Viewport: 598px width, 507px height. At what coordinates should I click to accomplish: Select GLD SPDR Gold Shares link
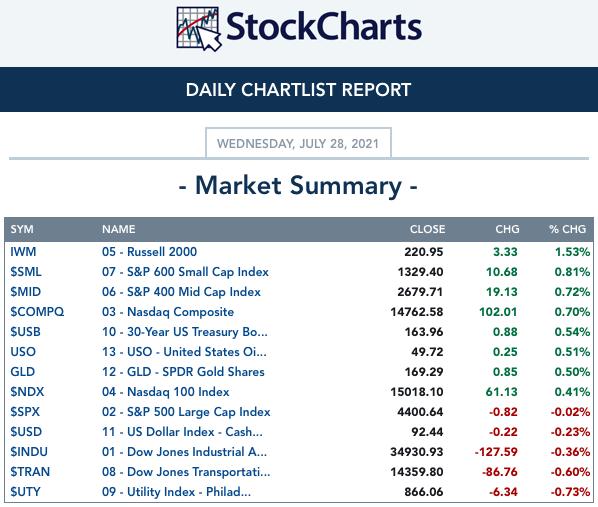pos(183,372)
